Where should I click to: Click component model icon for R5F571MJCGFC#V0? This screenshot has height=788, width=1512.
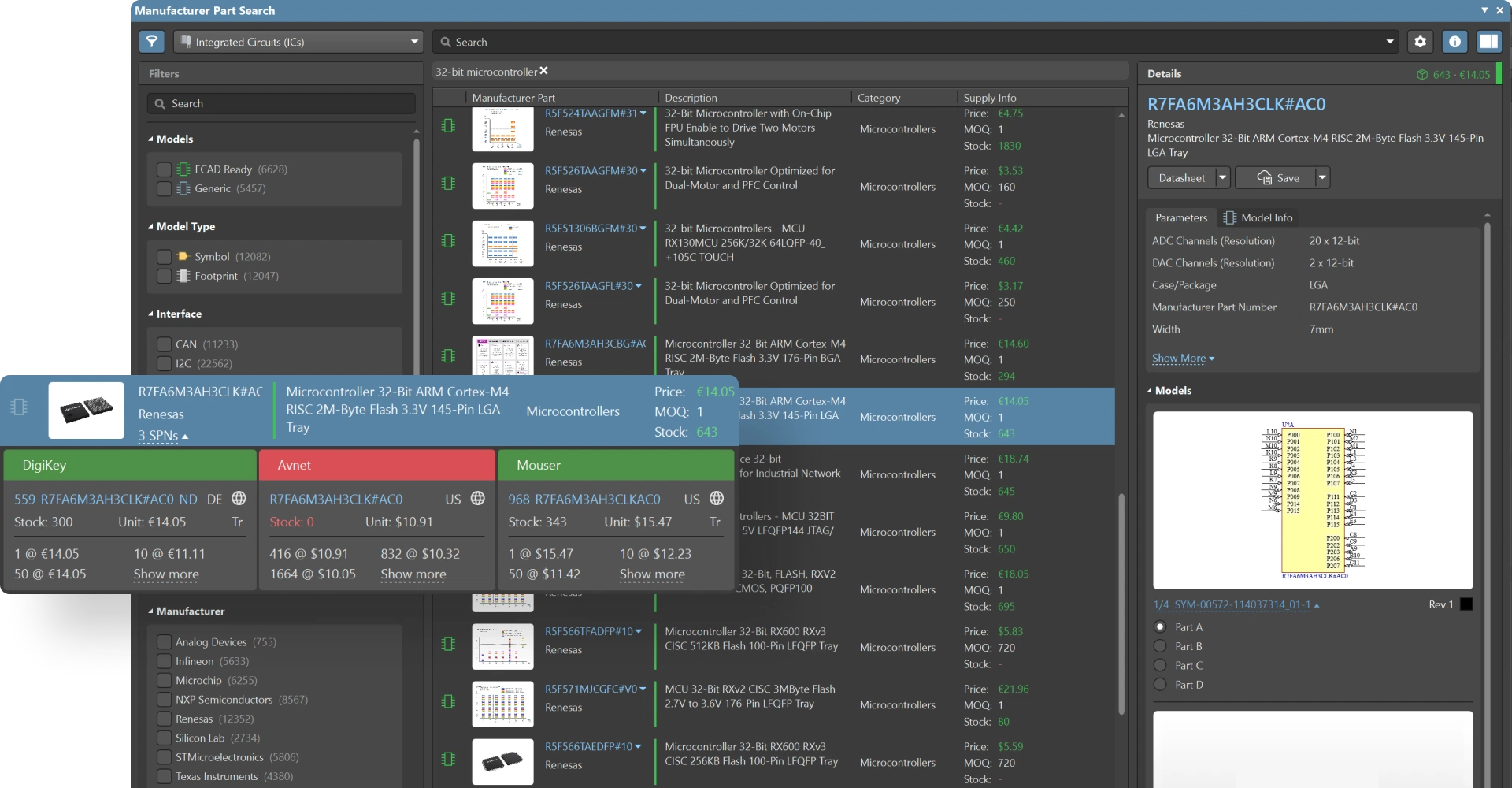point(448,701)
